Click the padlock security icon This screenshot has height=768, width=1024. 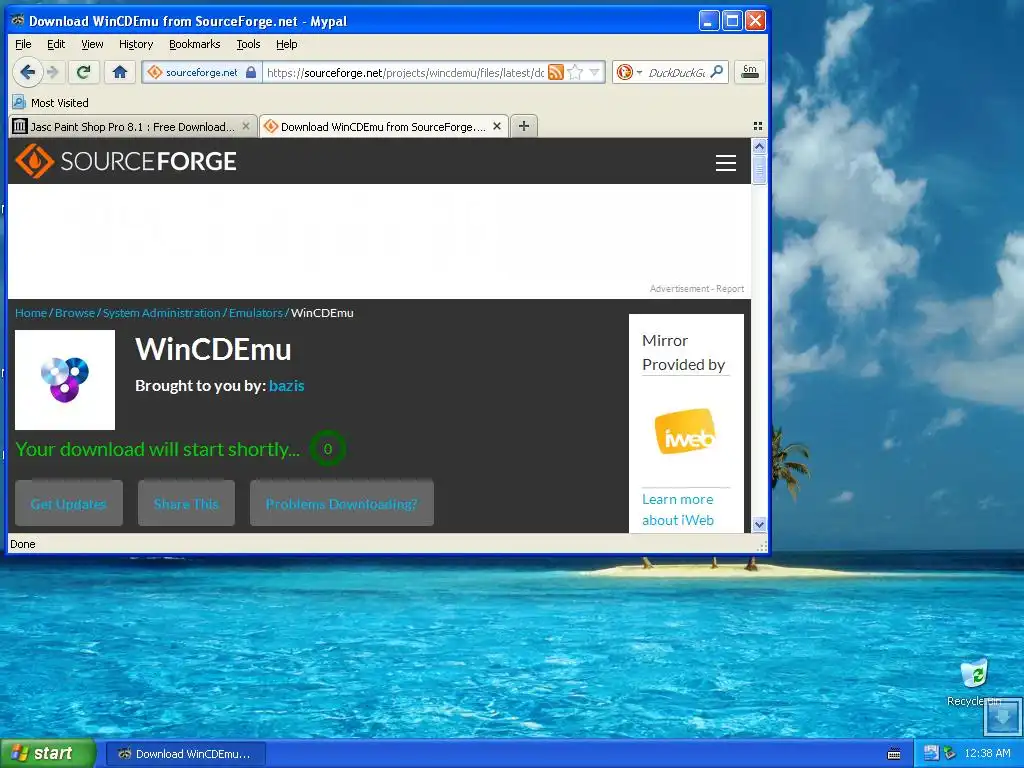[251, 72]
